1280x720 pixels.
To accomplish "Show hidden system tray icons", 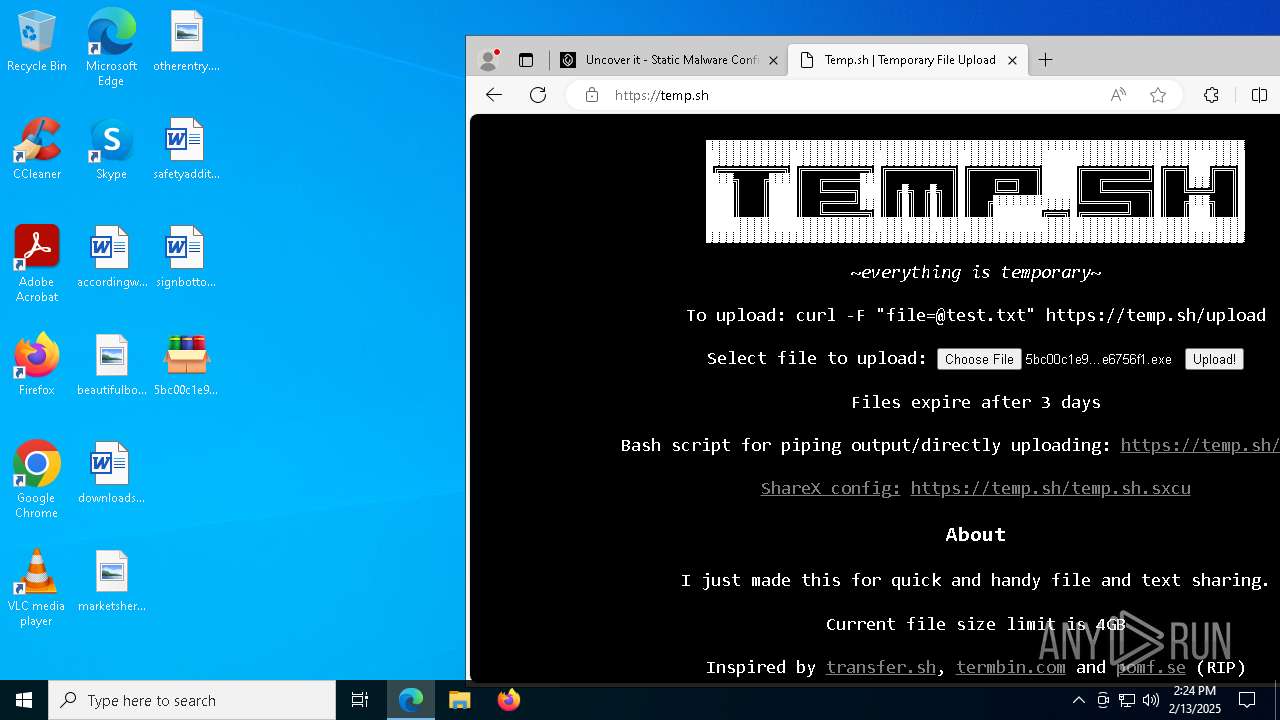I will coord(1078,700).
